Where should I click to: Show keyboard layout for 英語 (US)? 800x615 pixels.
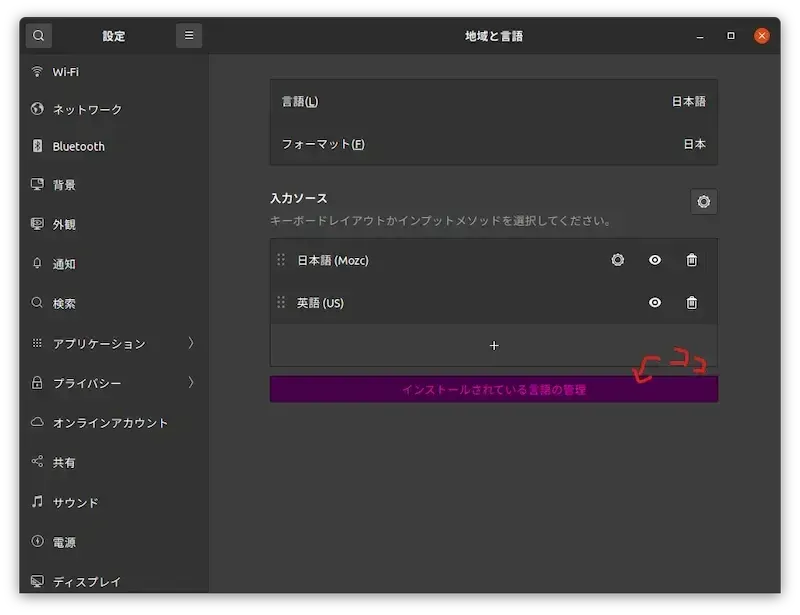click(654, 303)
